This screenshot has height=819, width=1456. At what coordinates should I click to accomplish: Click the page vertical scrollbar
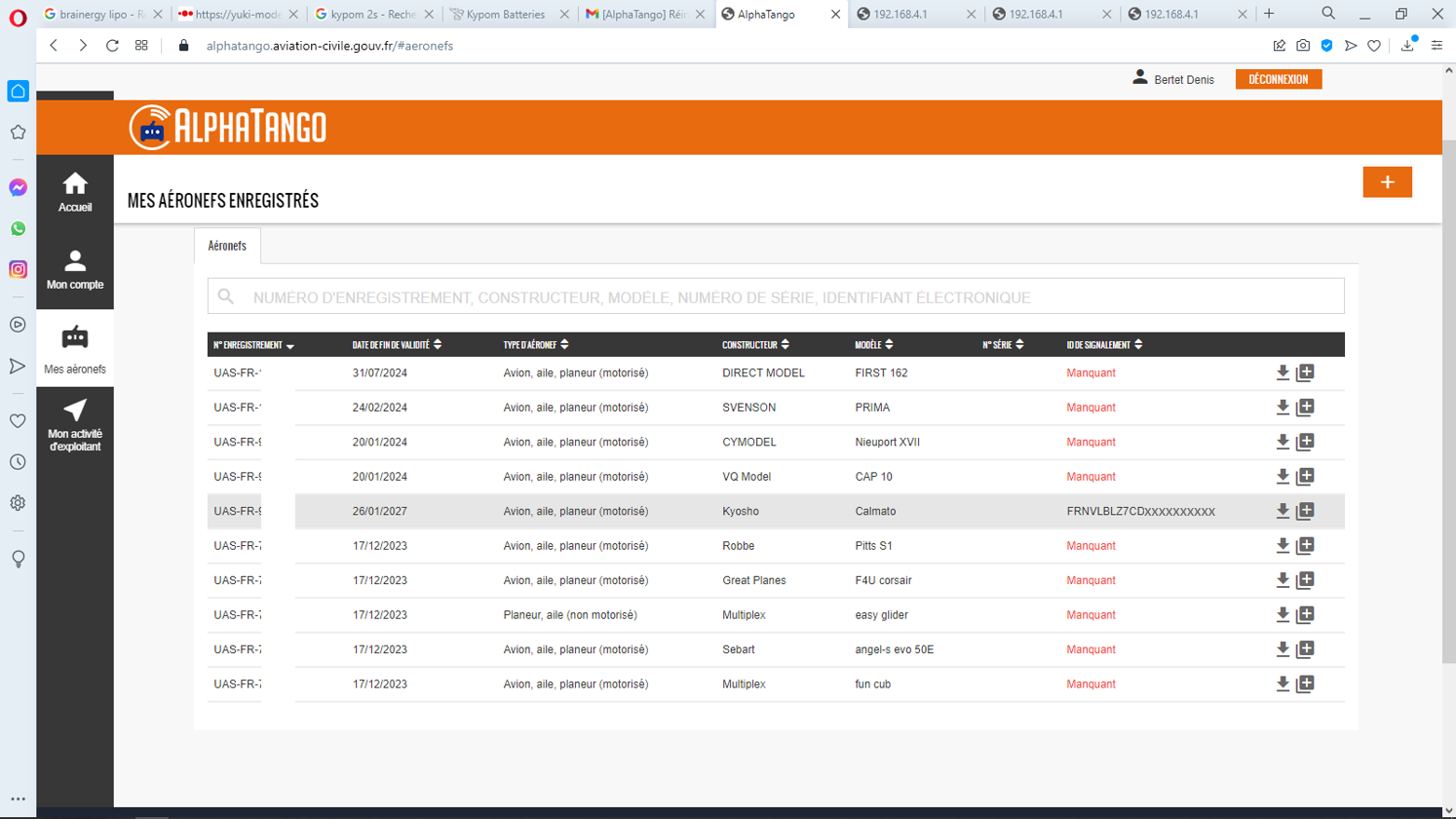pyautogui.click(x=1448, y=390)
